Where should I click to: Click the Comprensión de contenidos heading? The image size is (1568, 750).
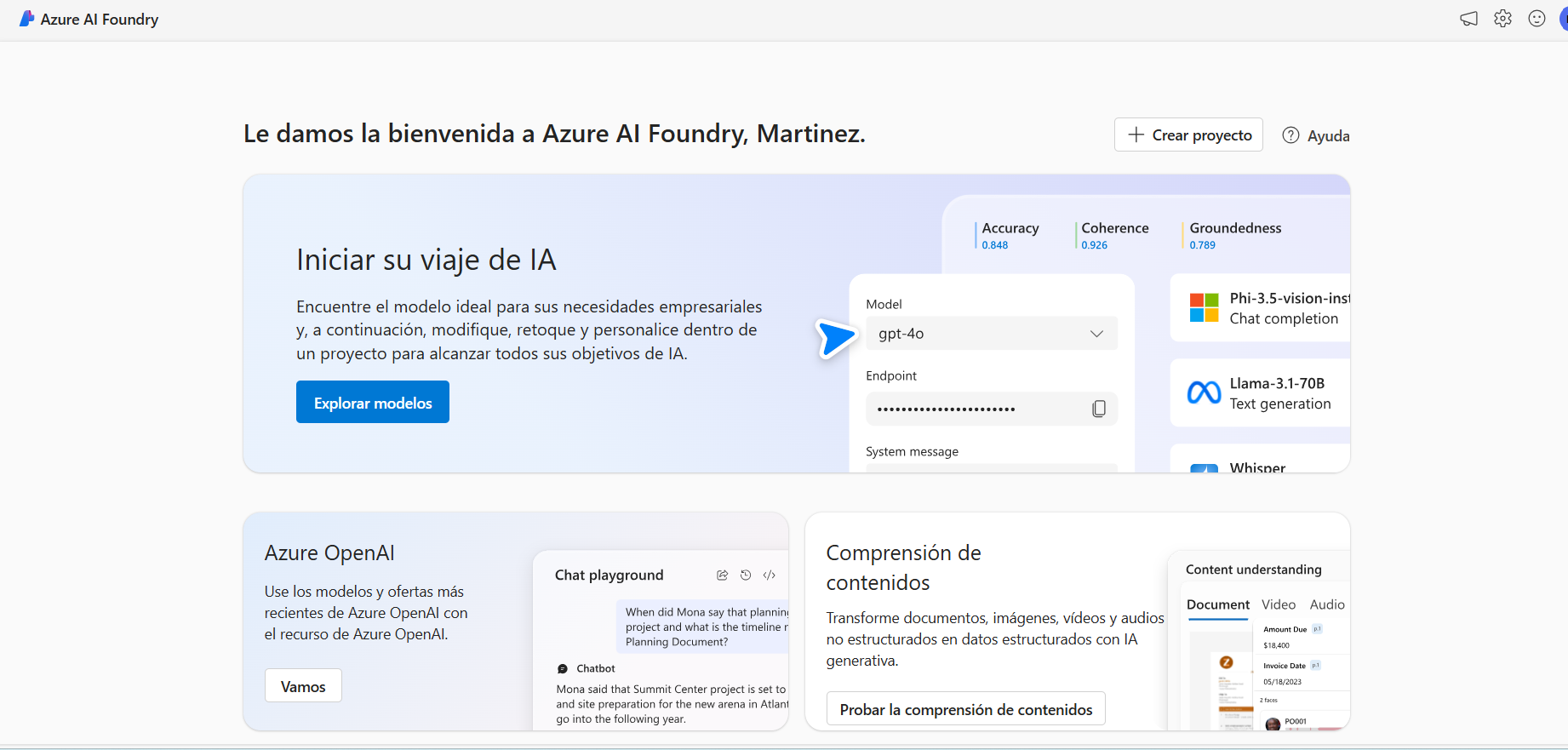[904, 568]
